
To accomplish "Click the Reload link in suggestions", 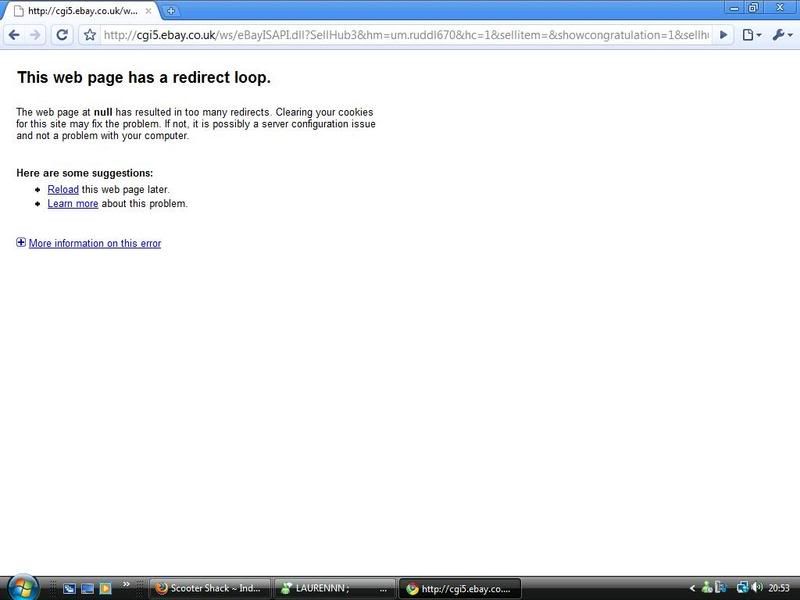I will [x=63, y=189].
